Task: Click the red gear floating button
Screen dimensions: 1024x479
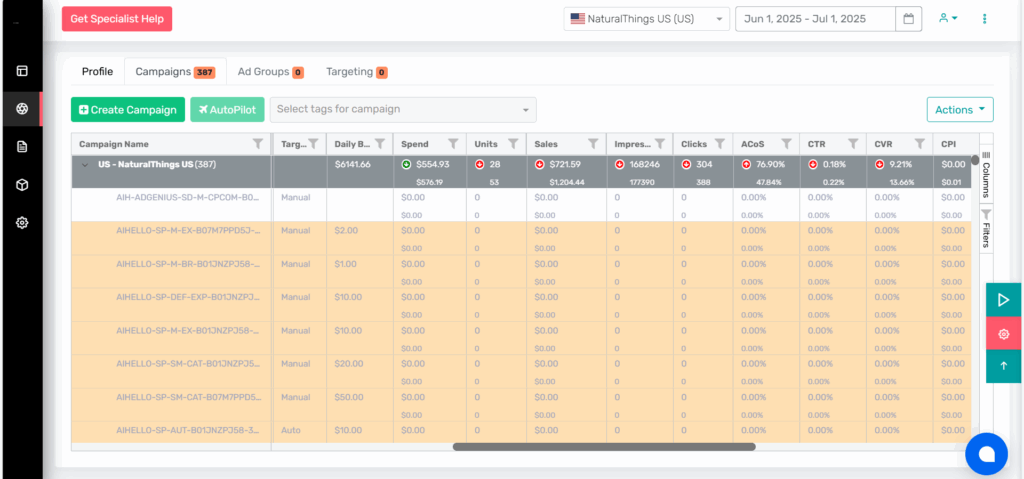Action: coord(1003,334)
